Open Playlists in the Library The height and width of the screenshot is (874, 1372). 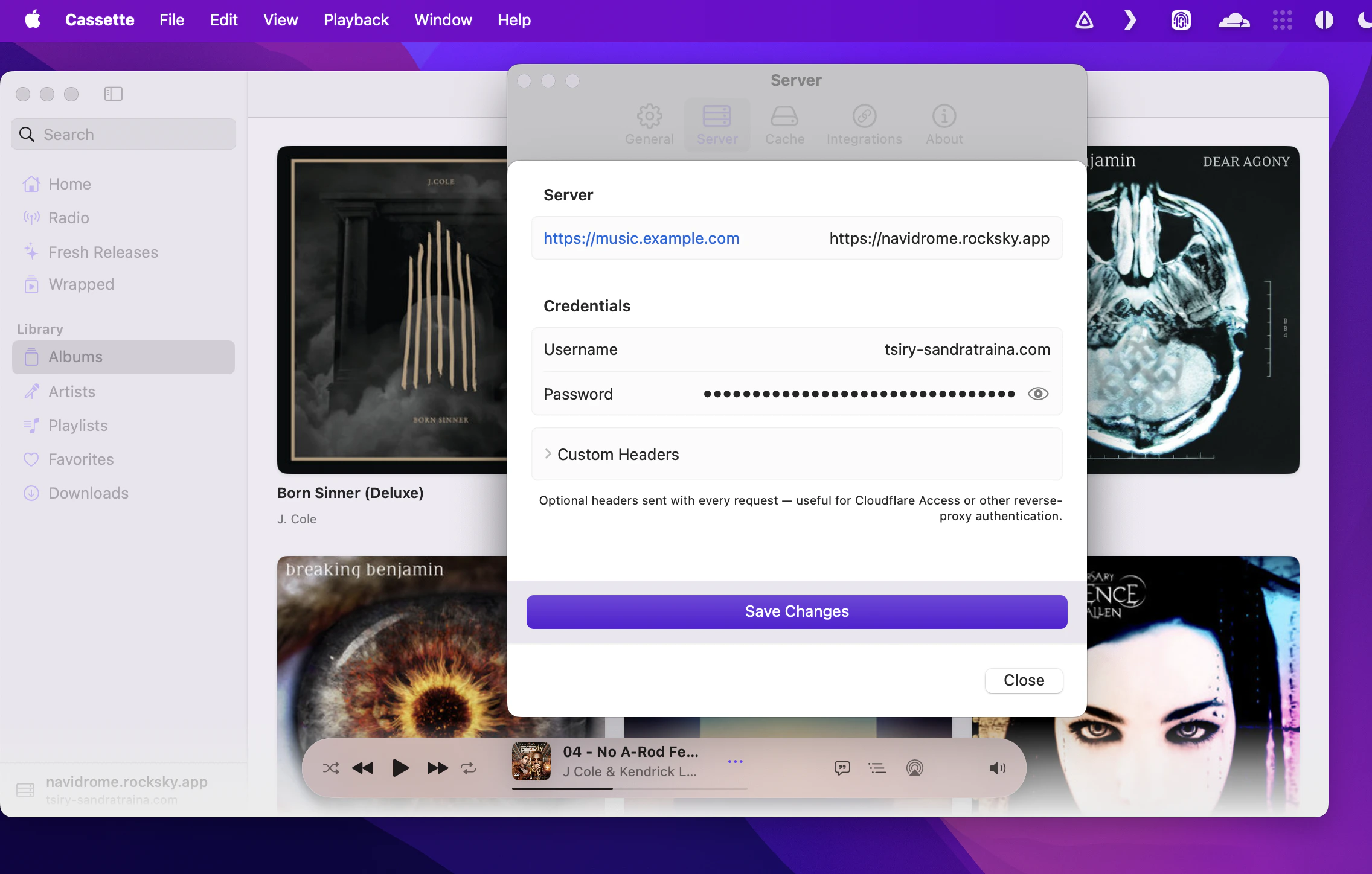pos(123,426)
